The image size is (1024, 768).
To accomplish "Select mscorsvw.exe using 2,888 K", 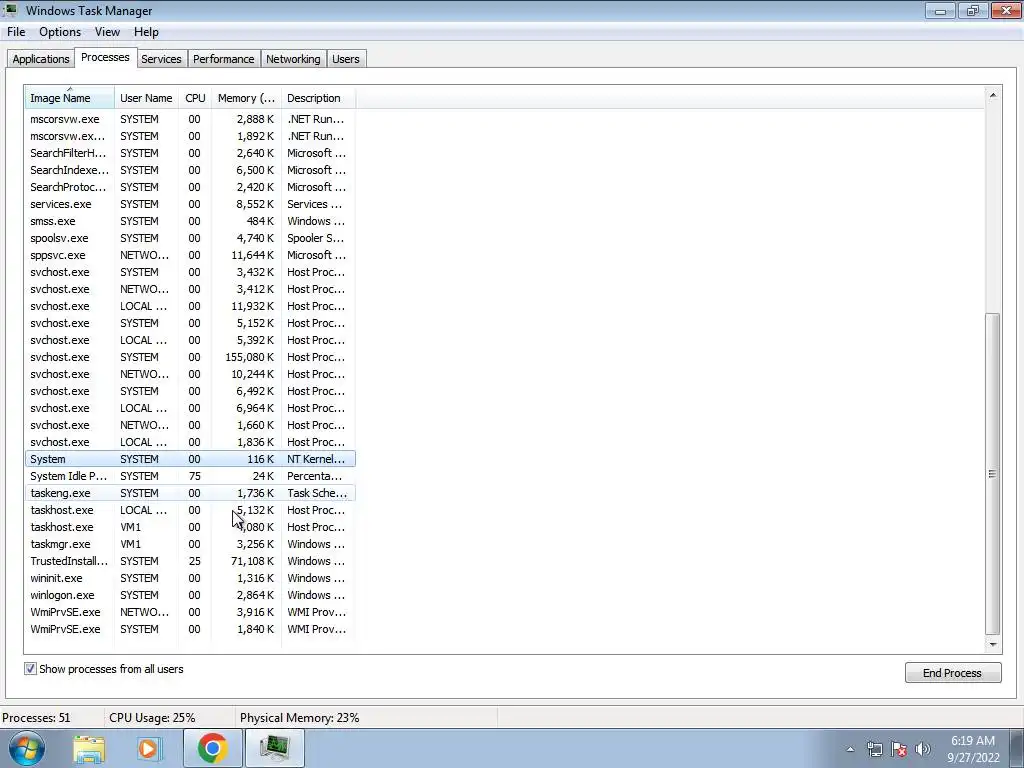I will (x=190, y=120).
